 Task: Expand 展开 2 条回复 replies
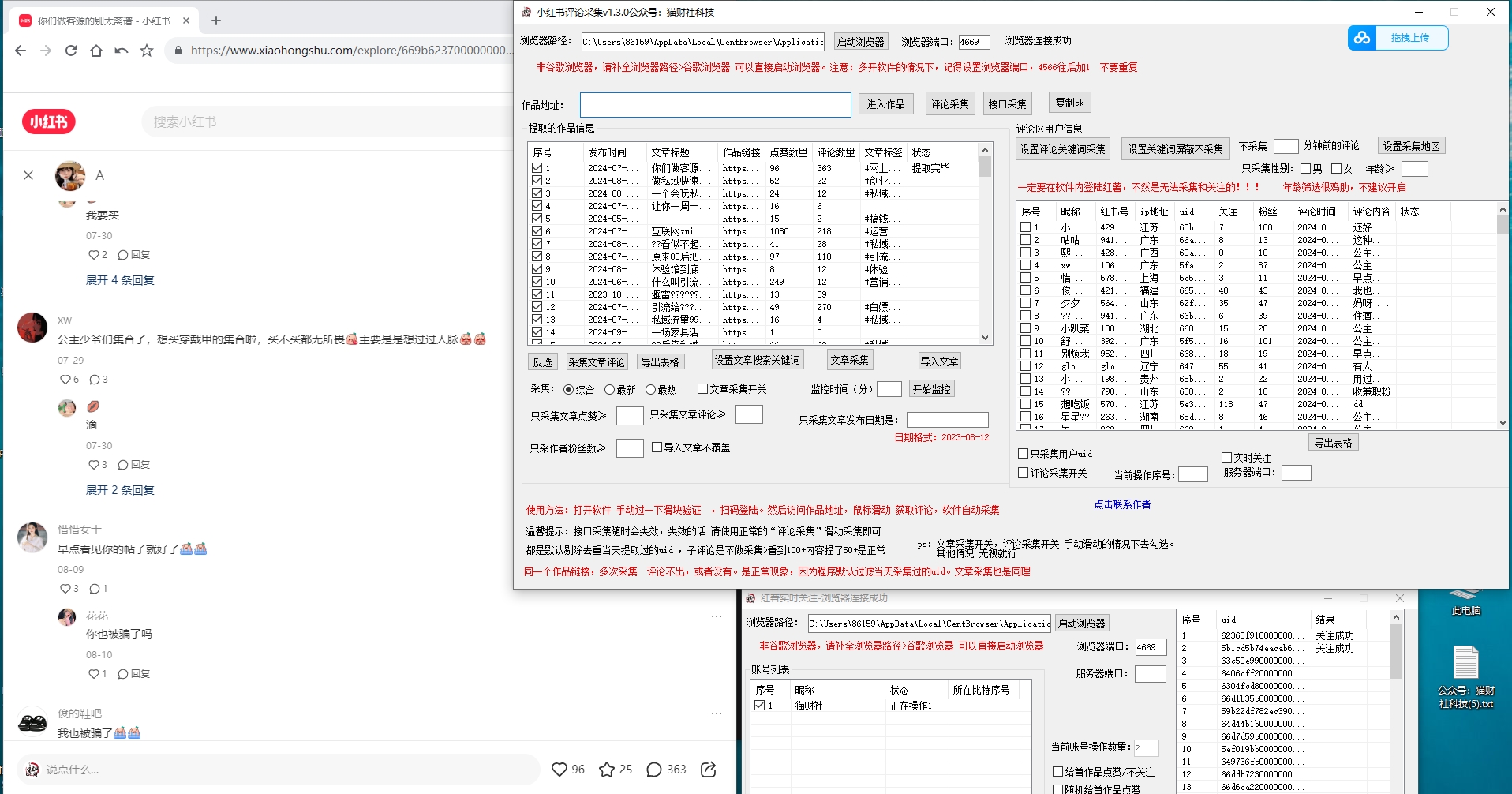coord(120,490)
